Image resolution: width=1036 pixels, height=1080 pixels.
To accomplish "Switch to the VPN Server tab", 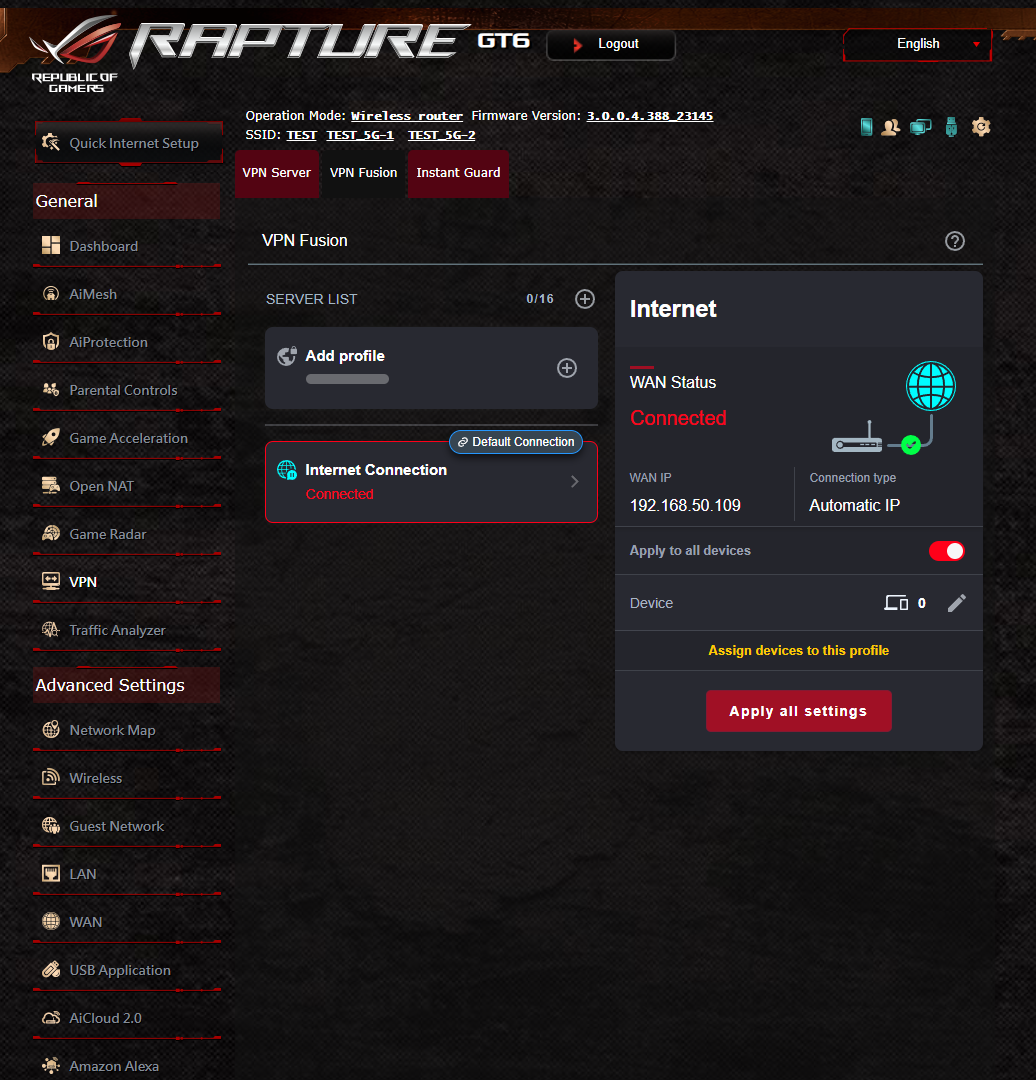I will click(277, 172).
